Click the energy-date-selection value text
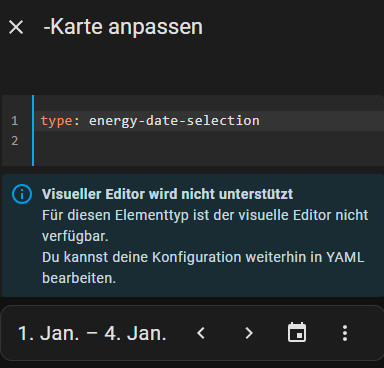Image resolution: width=384 pixels, height=368 pixels. point(174,121)
